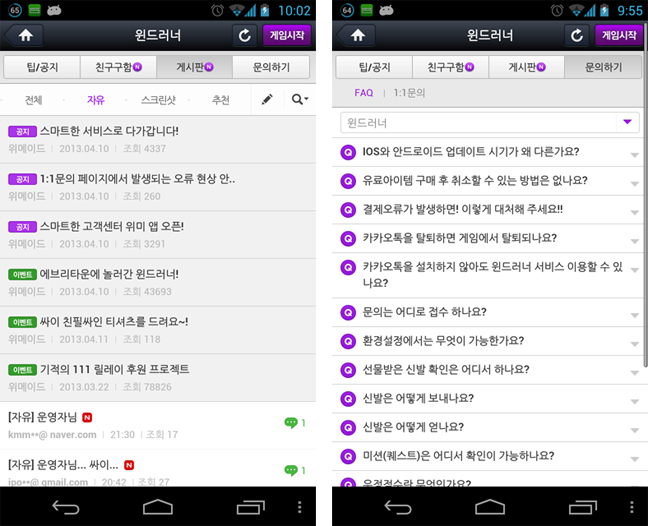Tap recent apps button on right phone
The width and height of the screenshot is (648, 526).
coord(583,507)
